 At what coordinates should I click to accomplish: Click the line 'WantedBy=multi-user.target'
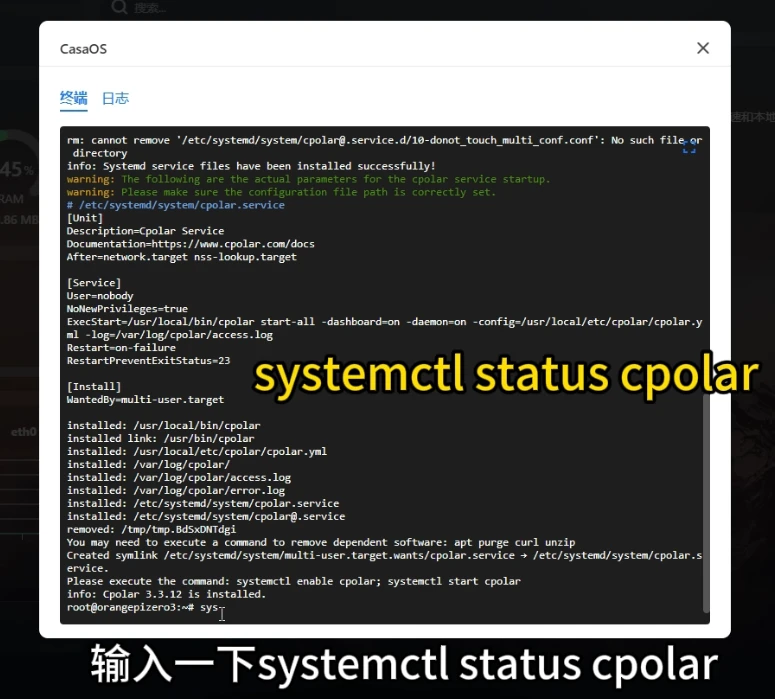(145, 399)
